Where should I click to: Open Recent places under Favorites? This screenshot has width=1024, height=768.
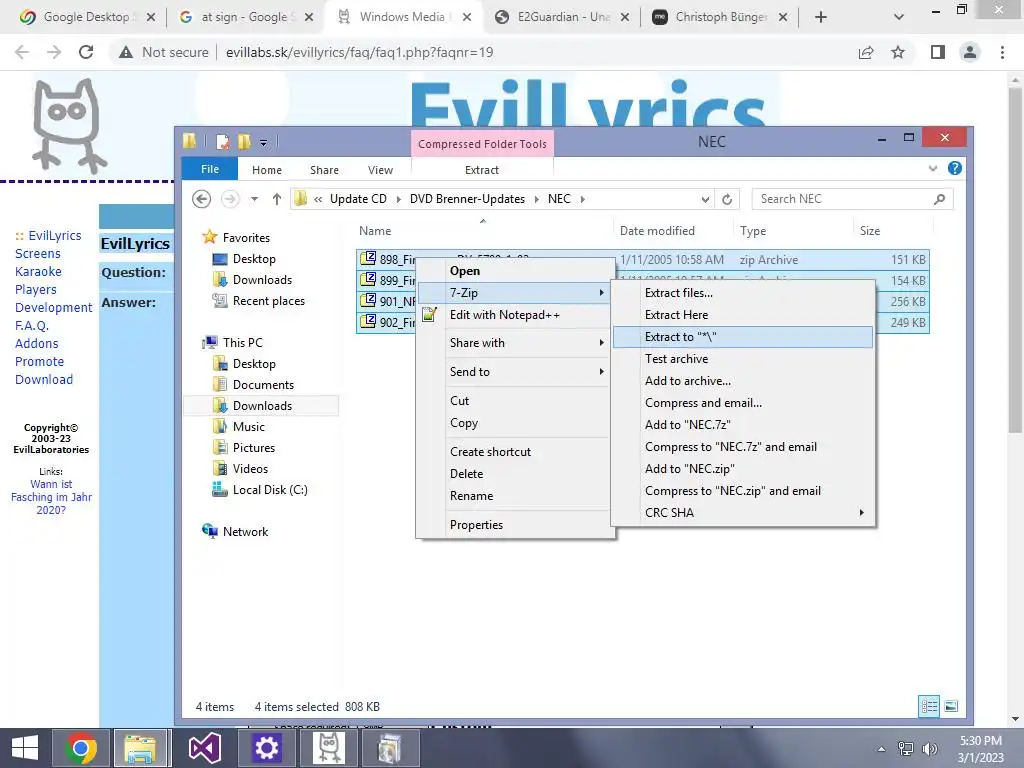(268, 301)
